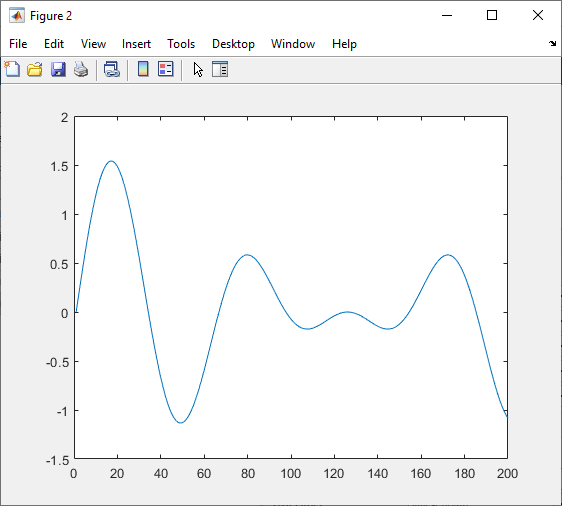
Task: Open the Tools menu
Action: pos(181,44)
